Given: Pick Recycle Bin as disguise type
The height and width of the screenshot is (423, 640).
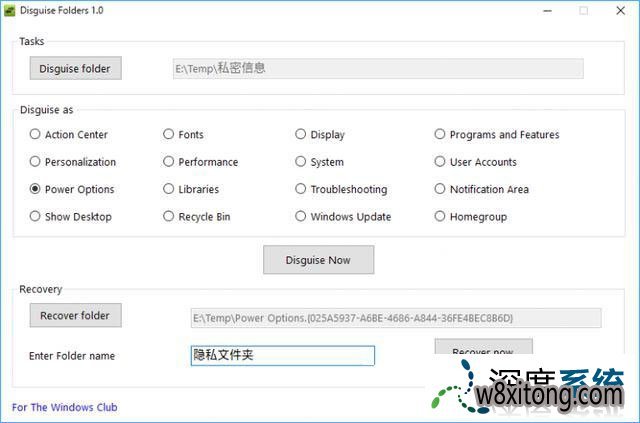Looking at the screenshot, I should click(168, 216).
